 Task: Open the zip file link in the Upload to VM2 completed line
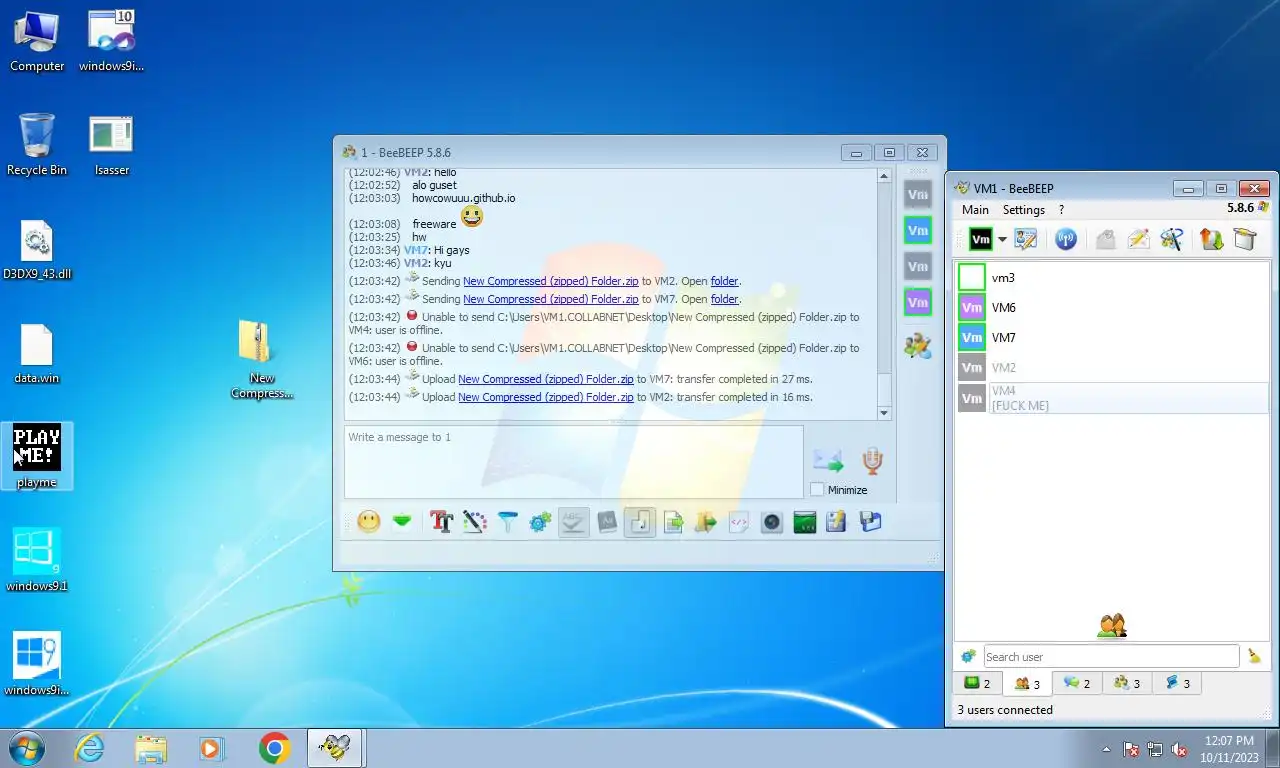click(546, 397)
